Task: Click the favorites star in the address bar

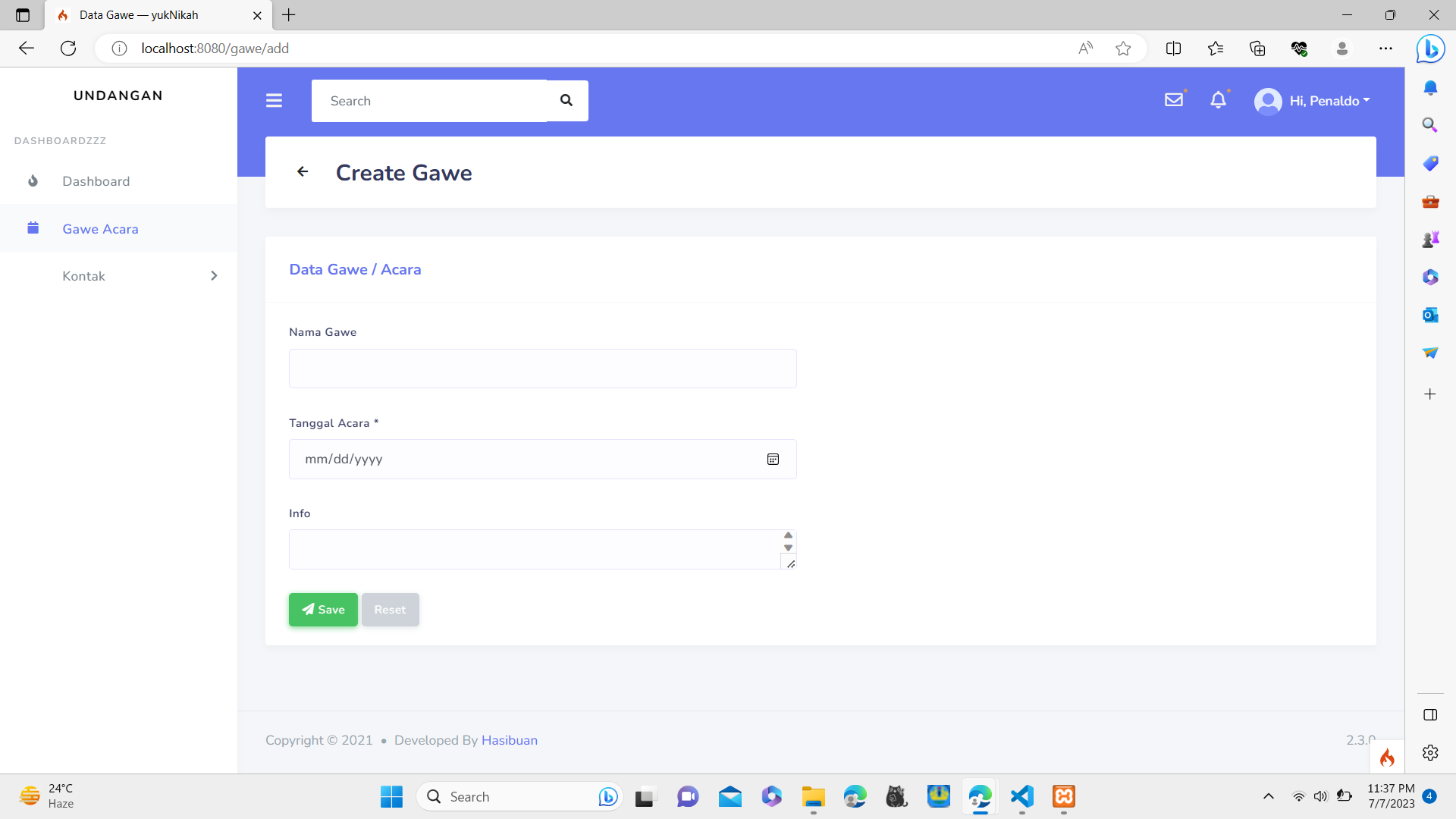Action: click(x=1123, y=48)
